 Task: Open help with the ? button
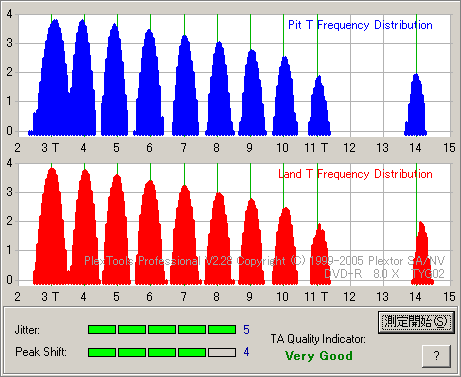coord(436,356)
